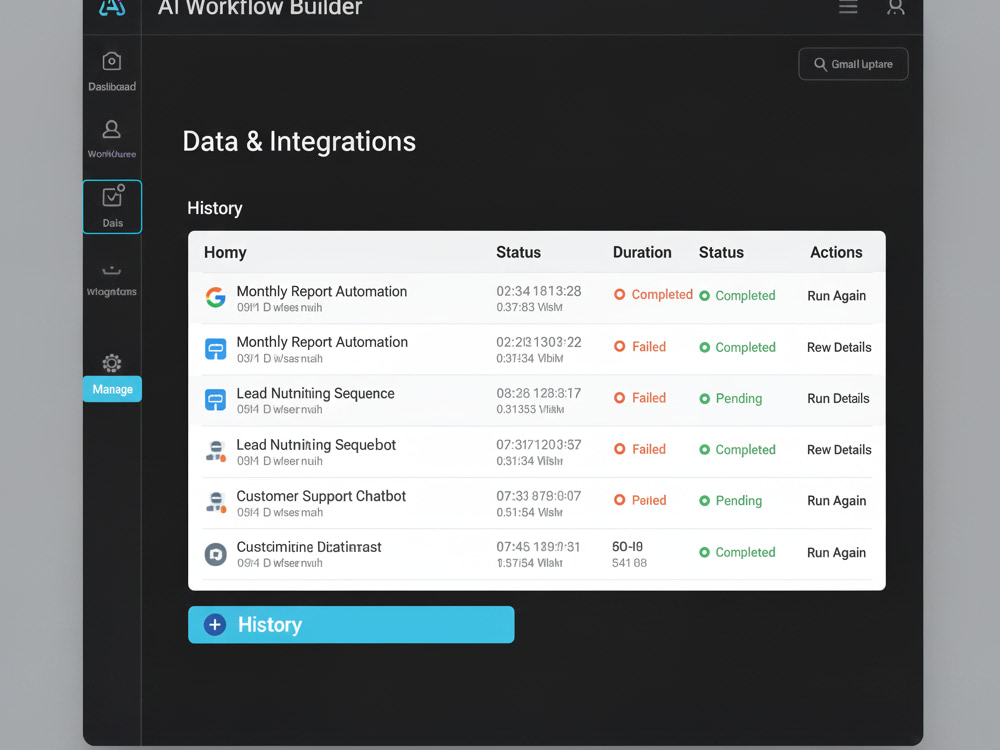Viewport: 1000px width, 750px height.
Task: Click the plus icon on History button
Action: click(215, 624)
